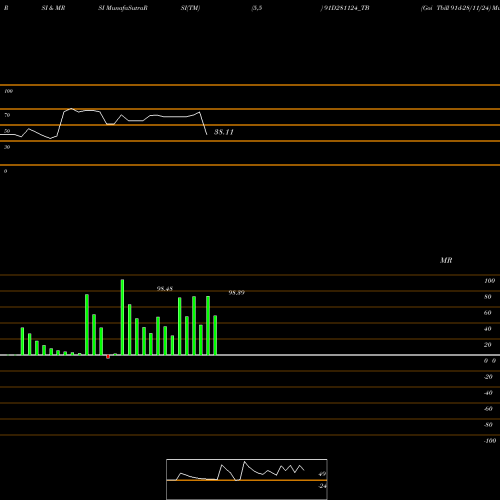Image resolution: width=500 pixels, height=500 pixels.
Task: Click the 98.48 value label above bars
Action: tap(165, 289)
